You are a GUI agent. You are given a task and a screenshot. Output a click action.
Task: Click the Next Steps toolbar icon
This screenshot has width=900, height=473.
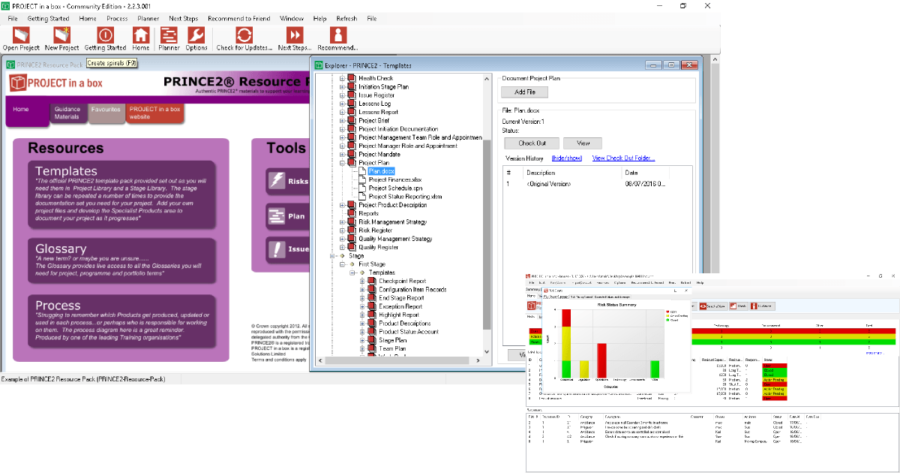pos(294,35)
